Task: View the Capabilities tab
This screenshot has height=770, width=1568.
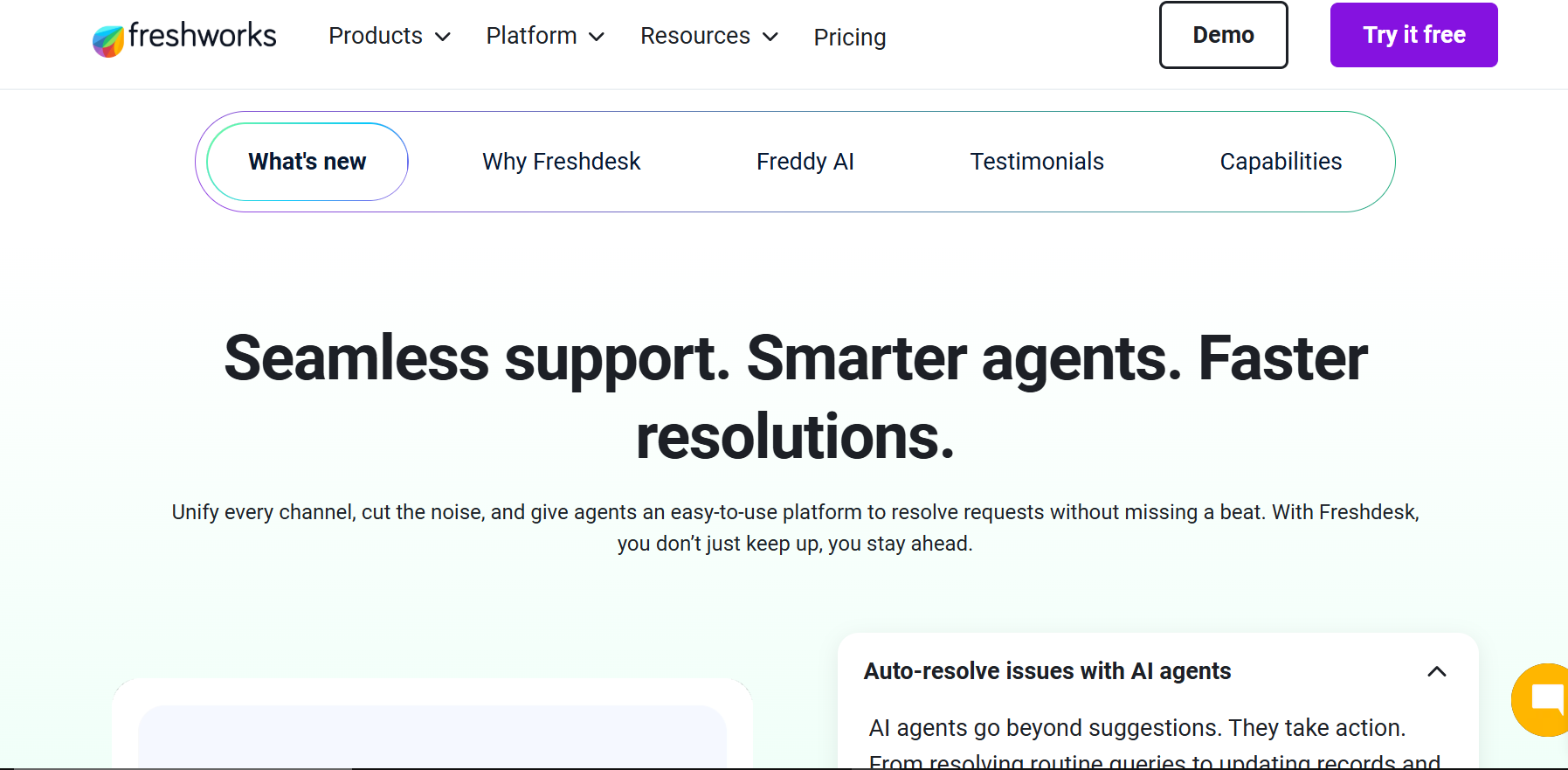Action: click(x=1281, y=162)
